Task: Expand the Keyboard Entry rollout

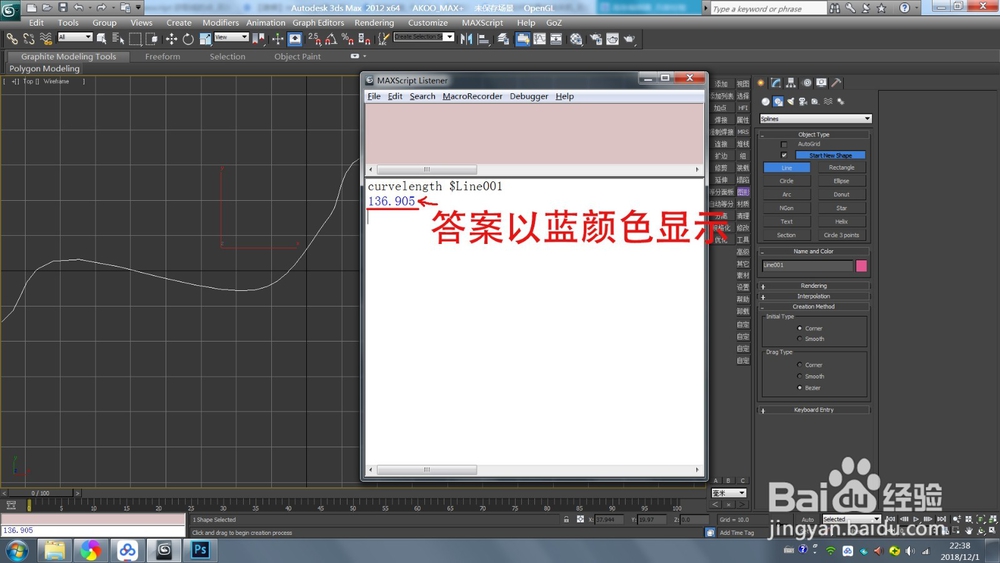Action: point(814,410)
